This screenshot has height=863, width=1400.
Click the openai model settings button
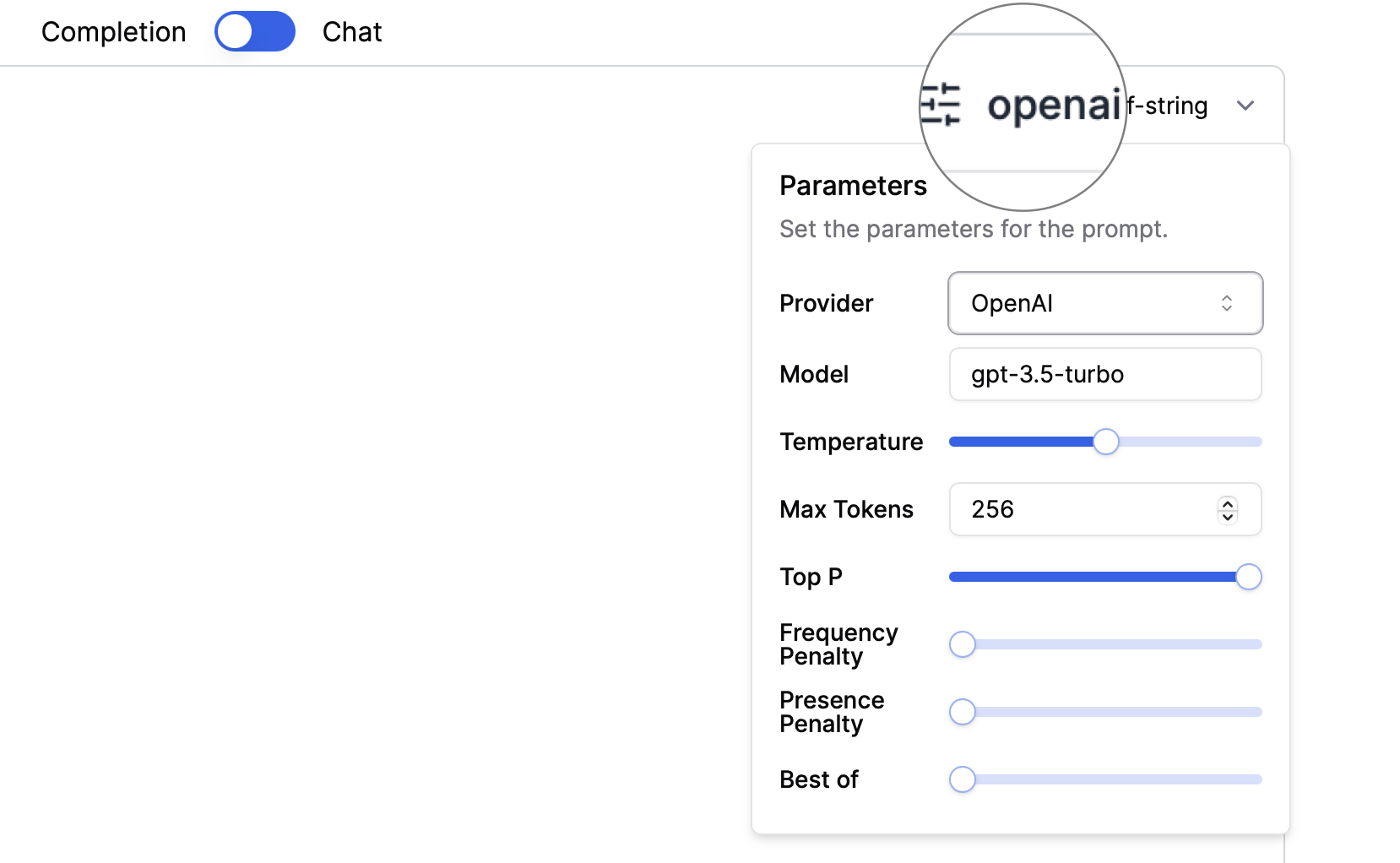pyautogui.click(x=1054, y=106)
